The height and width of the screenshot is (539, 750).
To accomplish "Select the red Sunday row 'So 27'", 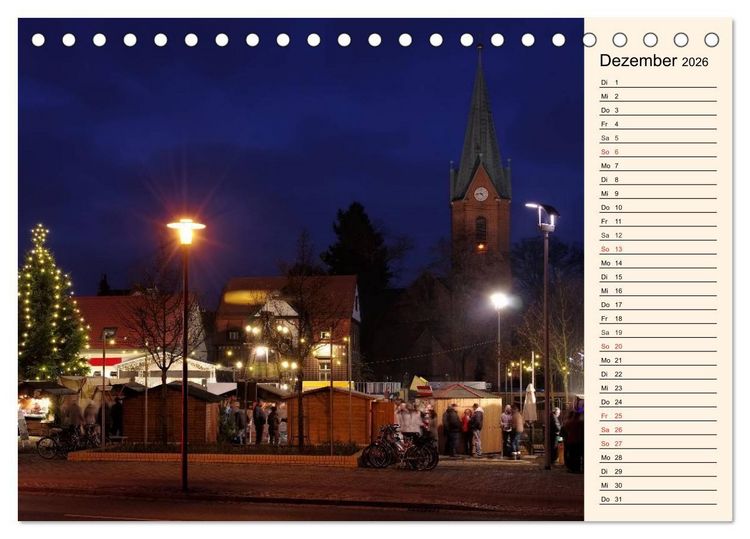I will point(658,443).
